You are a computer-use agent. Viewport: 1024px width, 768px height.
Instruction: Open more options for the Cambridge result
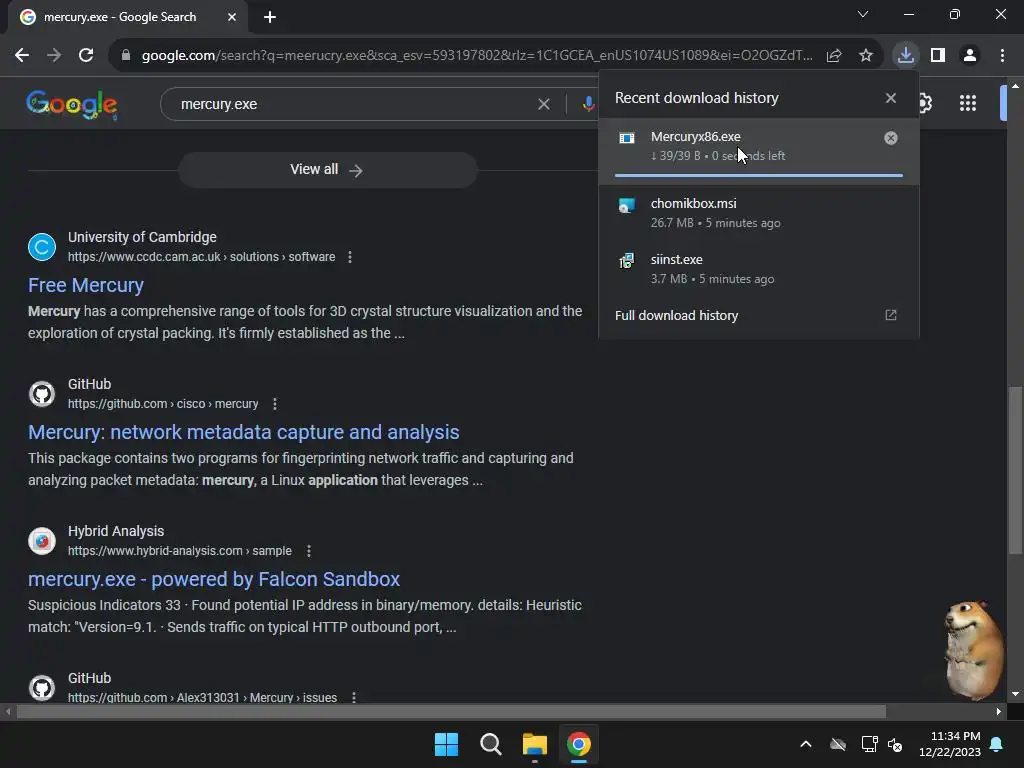pos(350,257)
